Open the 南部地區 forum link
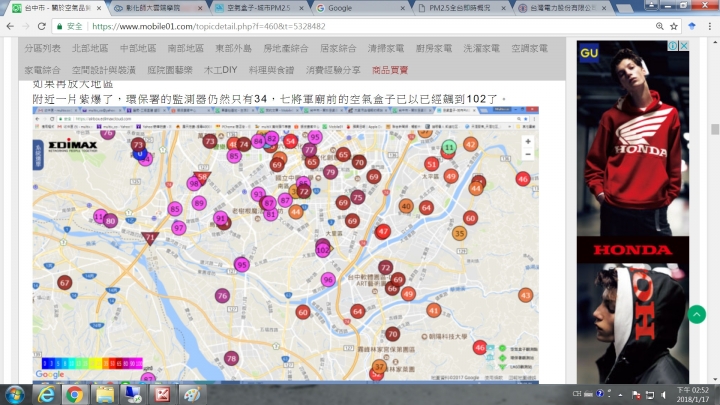The height and width of the screenshot is (405, 720). [x=186, y=48]
